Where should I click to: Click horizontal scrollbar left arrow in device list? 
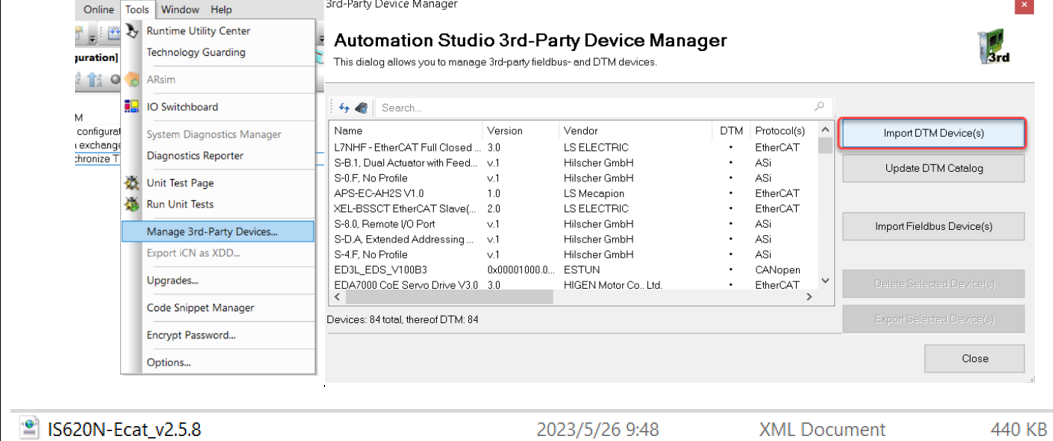[x=335, y=297]
